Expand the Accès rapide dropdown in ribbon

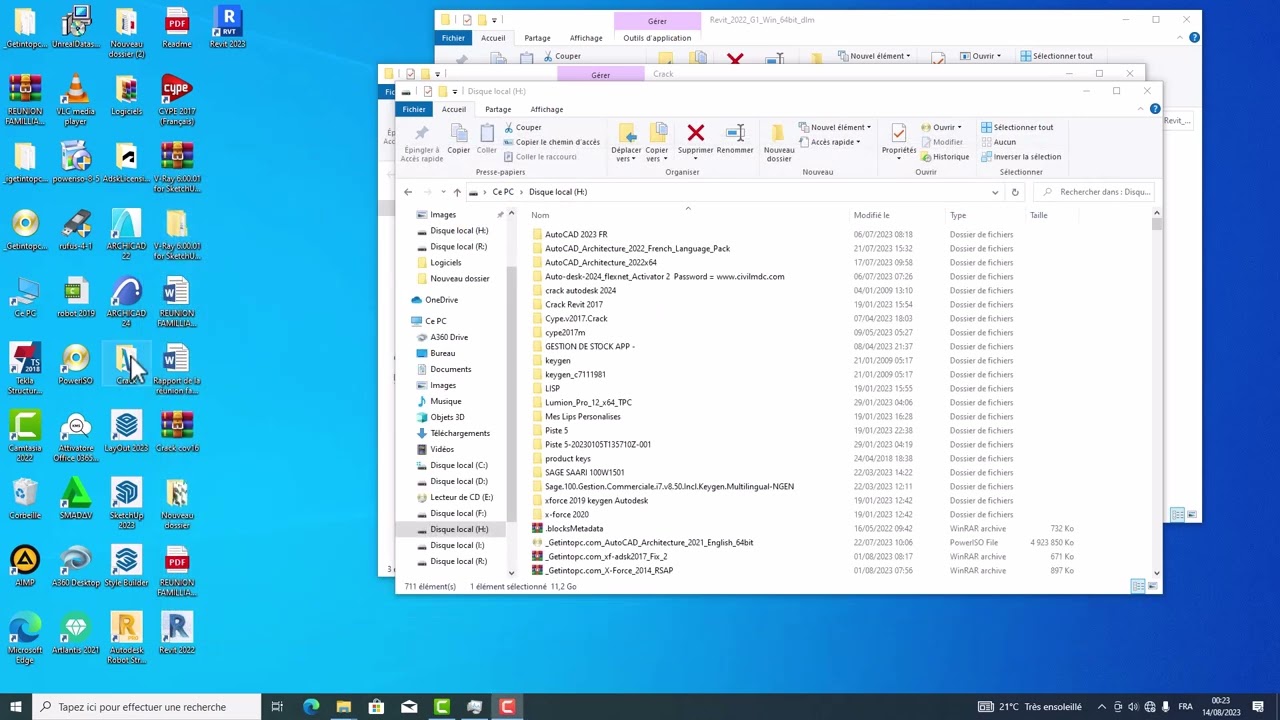[829, 142]
